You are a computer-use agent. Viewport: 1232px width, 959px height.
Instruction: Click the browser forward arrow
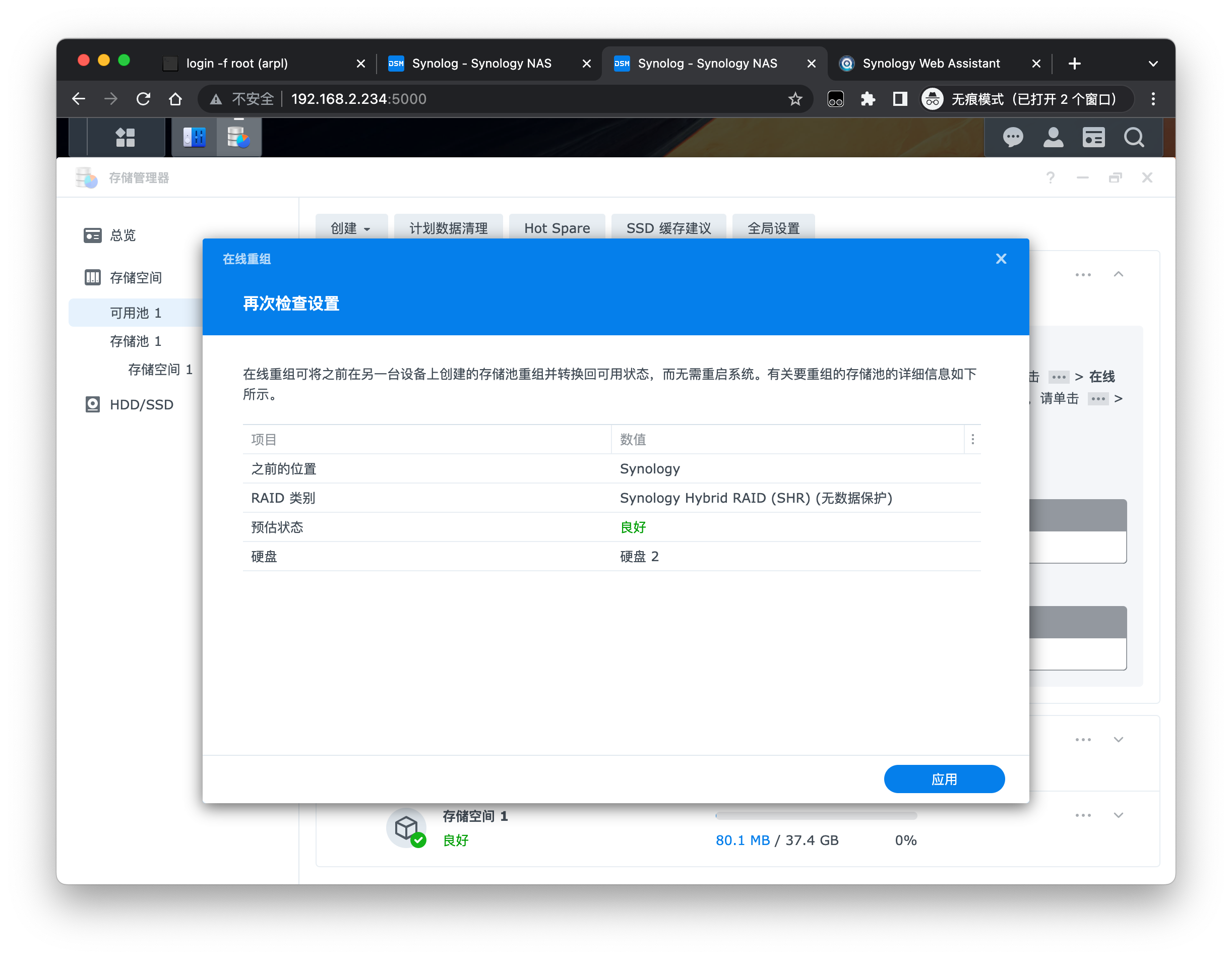(x=111, y=99)
